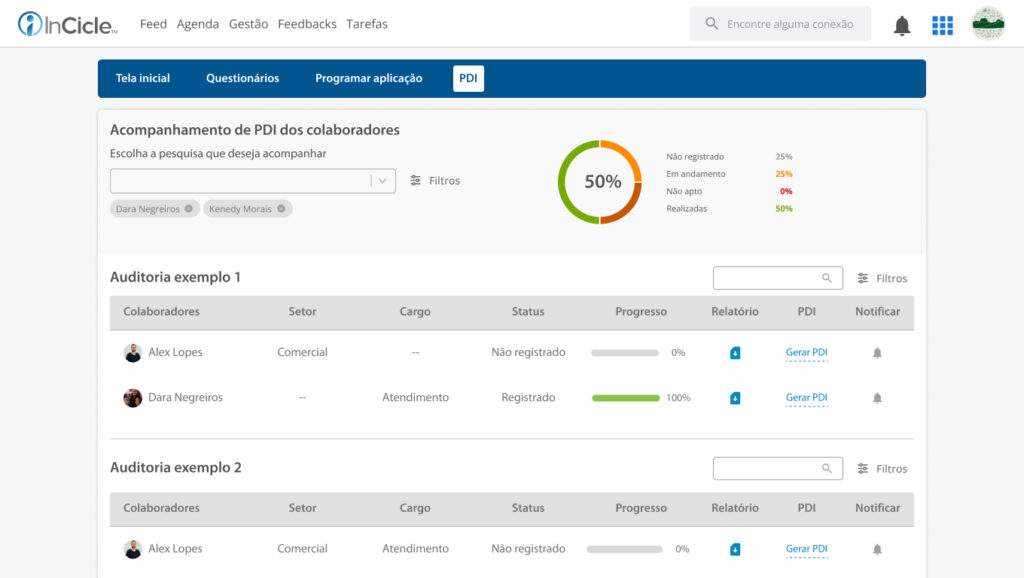Screen dimensions: 1024x578
Task: Open Filtros next to the survey dropdown
Action: coord(435,180)
